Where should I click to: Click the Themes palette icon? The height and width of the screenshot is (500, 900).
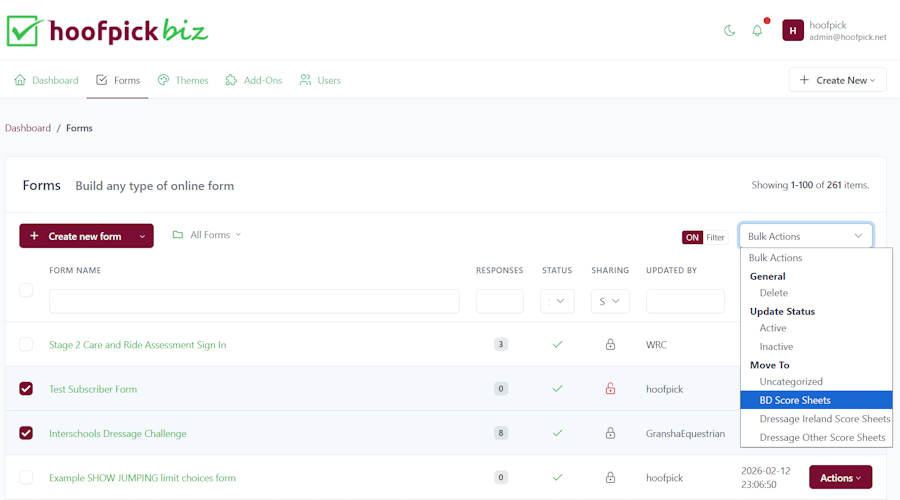coord(164,80)
